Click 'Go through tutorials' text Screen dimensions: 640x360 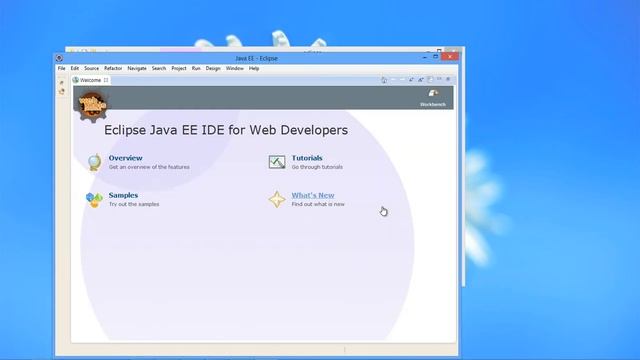point(317,167)
